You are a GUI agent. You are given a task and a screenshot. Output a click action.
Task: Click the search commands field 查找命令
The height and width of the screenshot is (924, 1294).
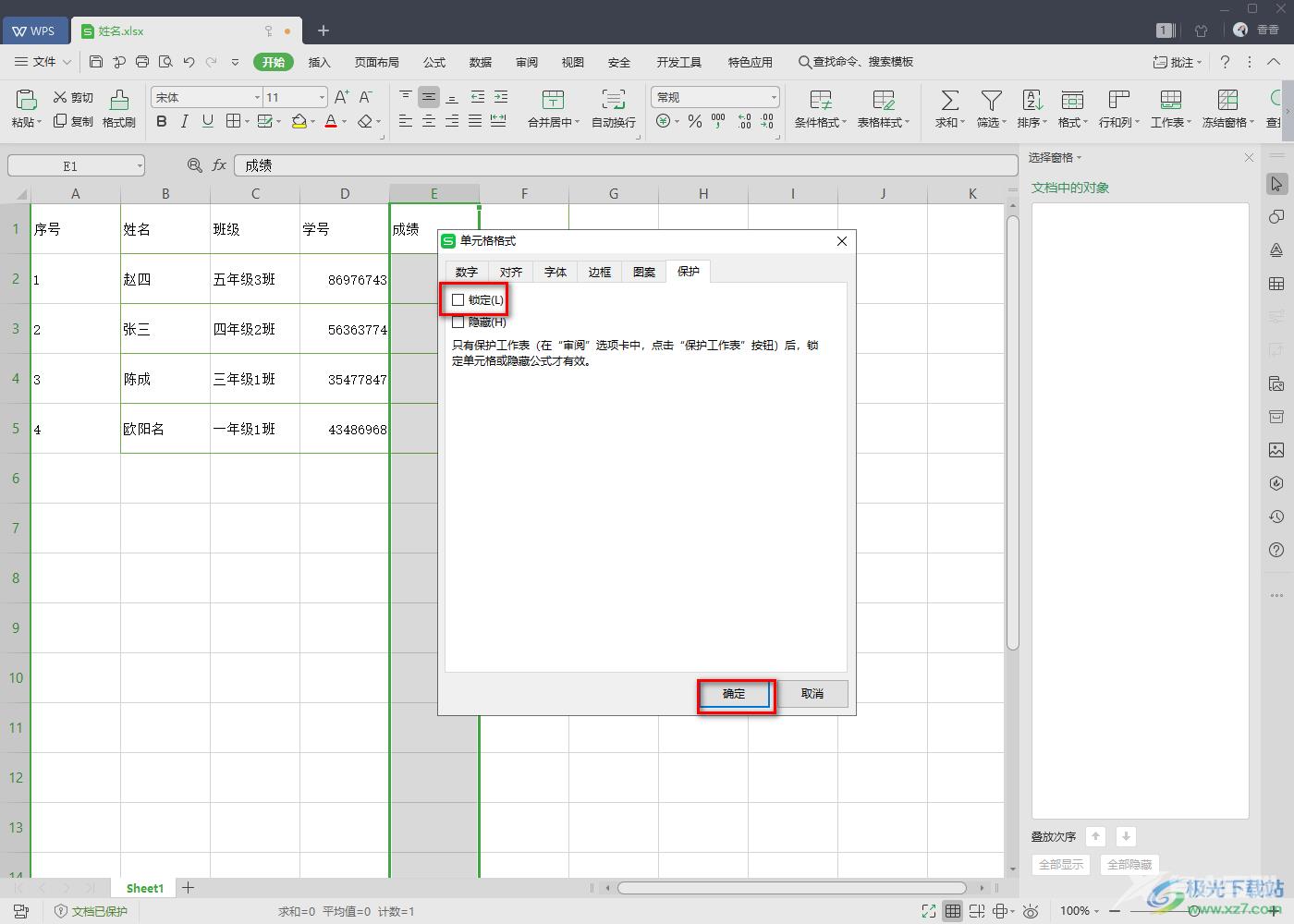point(857,62)
